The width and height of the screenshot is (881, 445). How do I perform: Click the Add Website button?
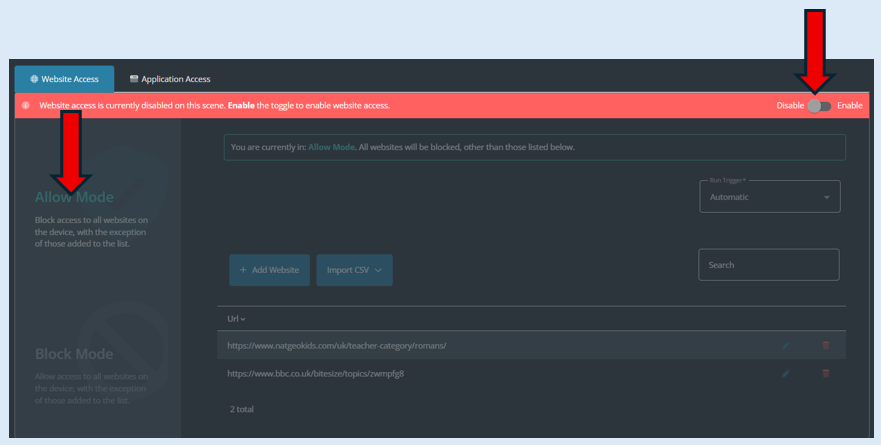(x=269, y=270)
